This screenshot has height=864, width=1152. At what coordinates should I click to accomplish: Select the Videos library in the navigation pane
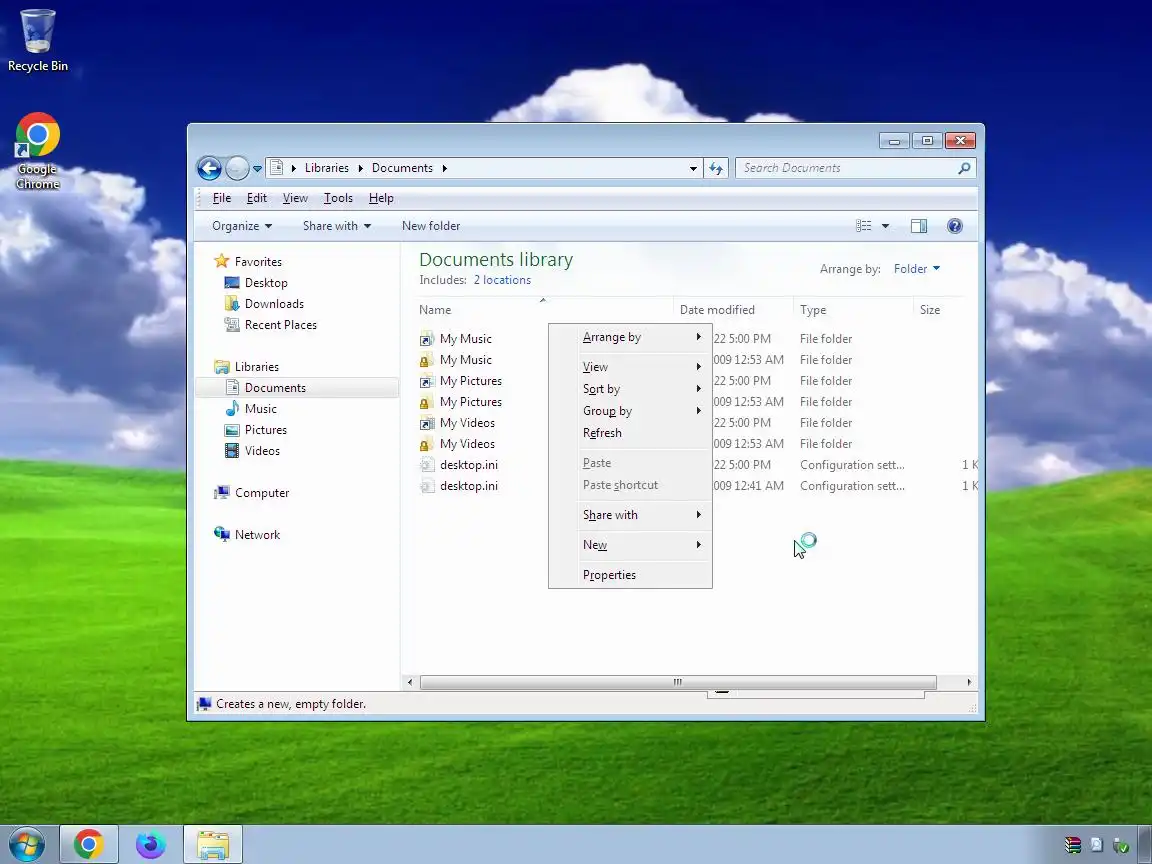coord(262,451)
